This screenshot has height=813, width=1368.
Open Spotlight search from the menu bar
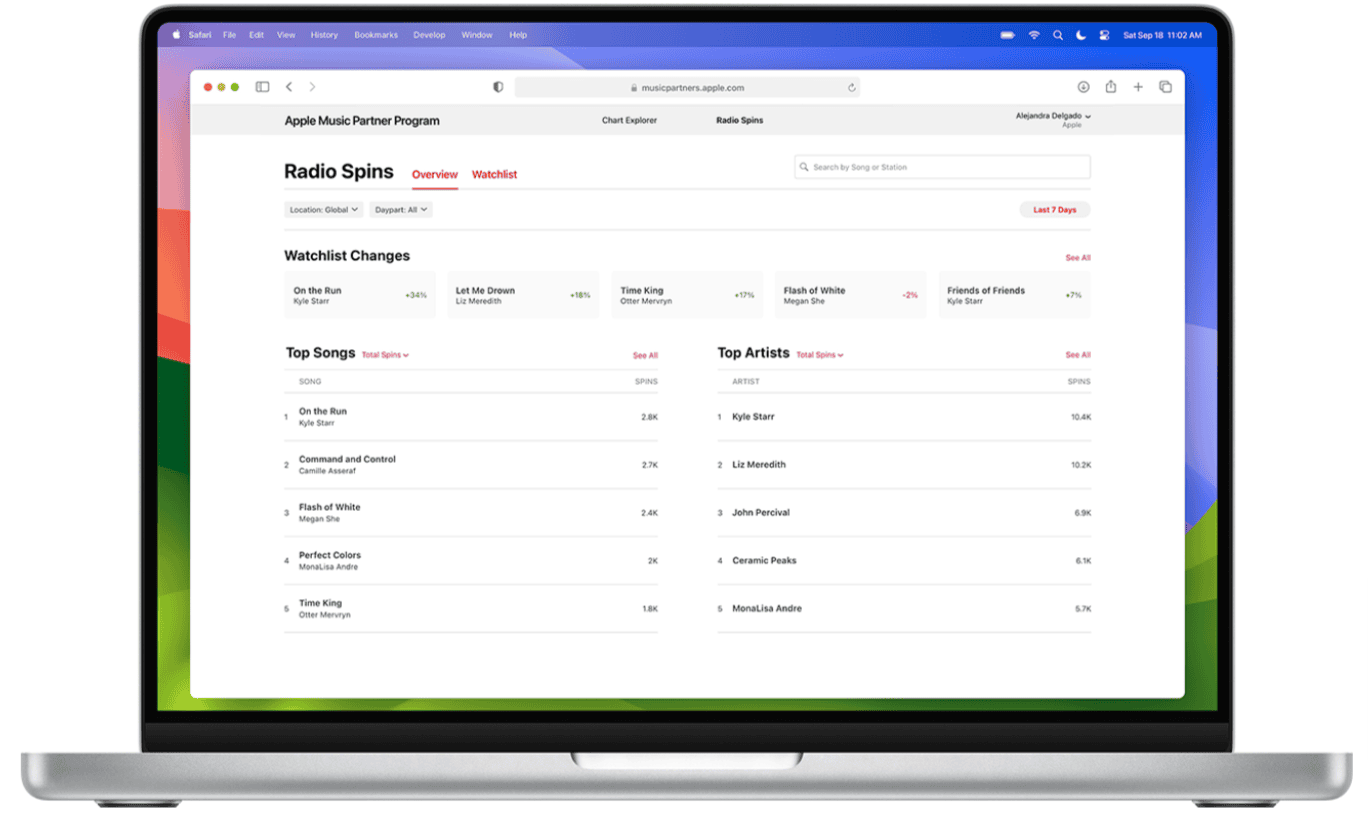coord(1058,34)
